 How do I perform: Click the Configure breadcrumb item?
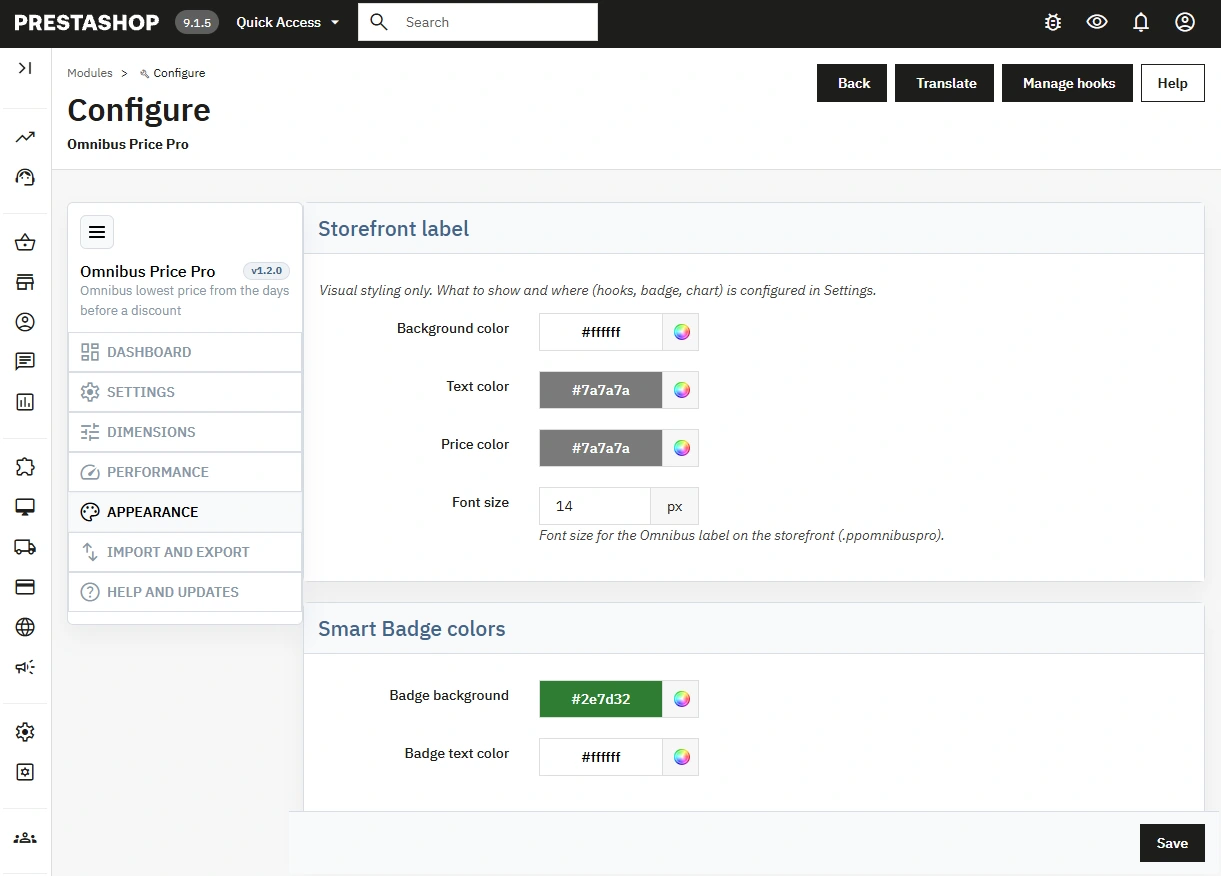[x=173, y=73]
